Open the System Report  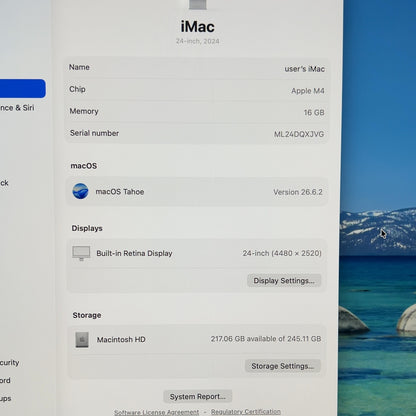(198, 397)
